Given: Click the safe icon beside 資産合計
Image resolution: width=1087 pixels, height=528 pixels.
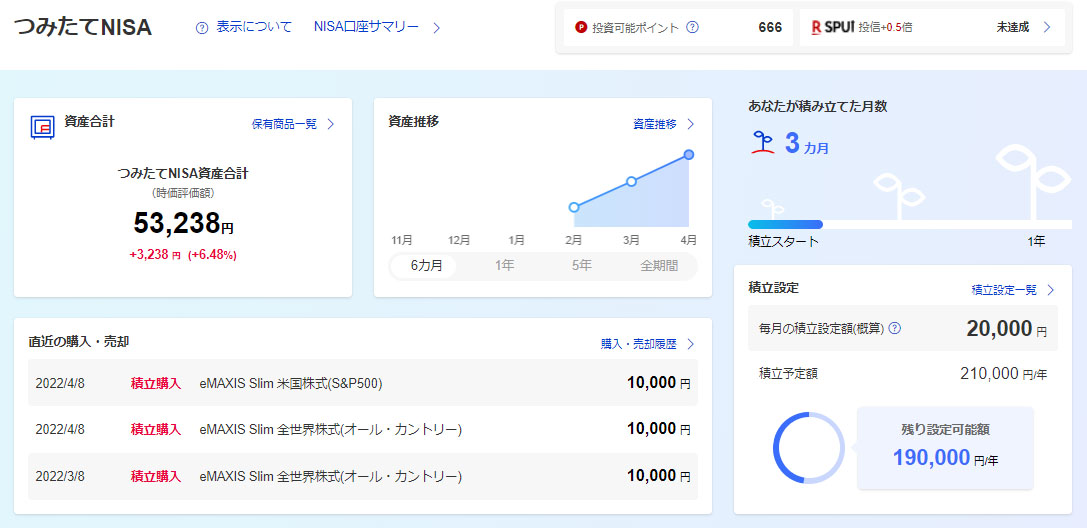Looking at the screenshot, I should tap(42, 126).
